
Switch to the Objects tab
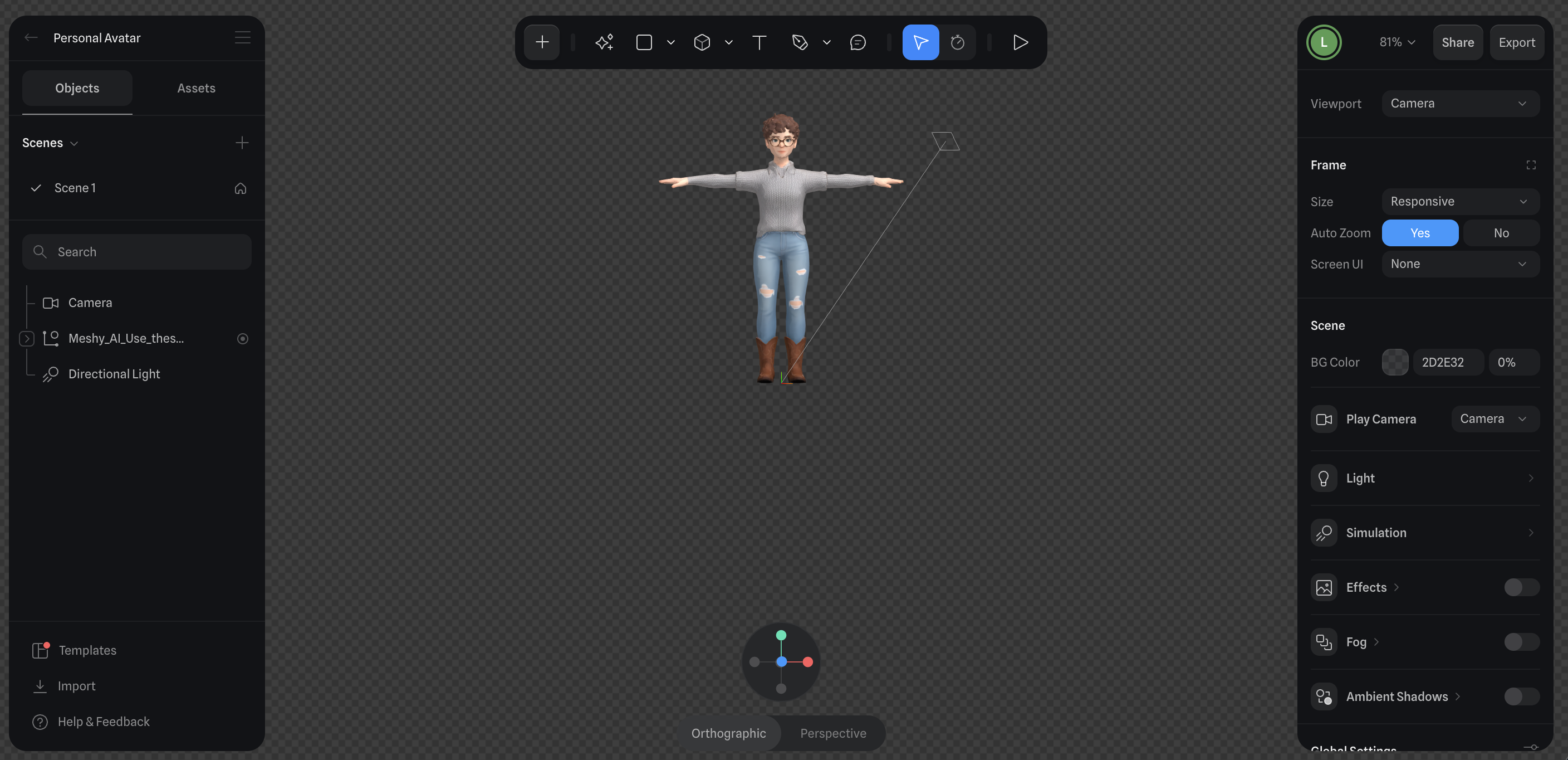[77, 87]
